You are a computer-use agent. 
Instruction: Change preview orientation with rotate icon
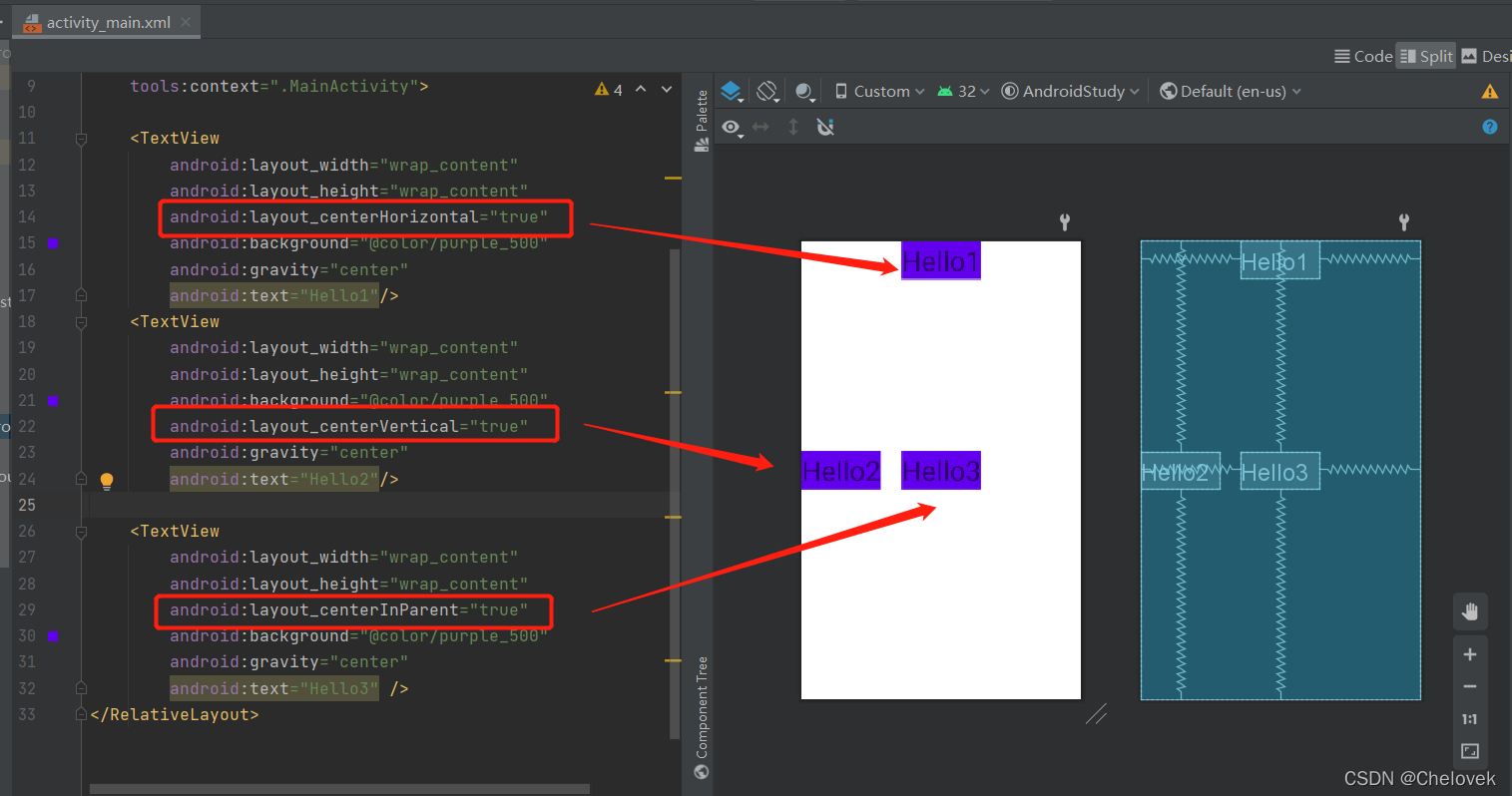[x=767, y=92]
